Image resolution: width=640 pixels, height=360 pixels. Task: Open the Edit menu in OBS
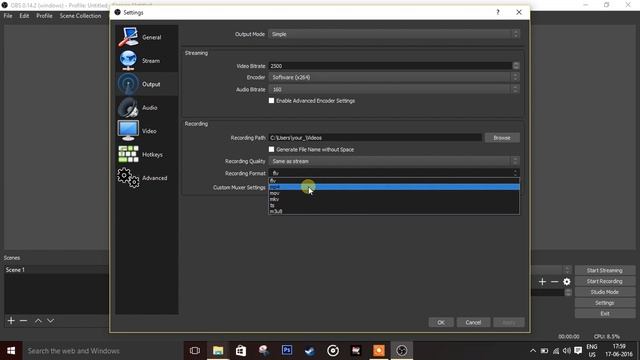(x=24, y=16)
